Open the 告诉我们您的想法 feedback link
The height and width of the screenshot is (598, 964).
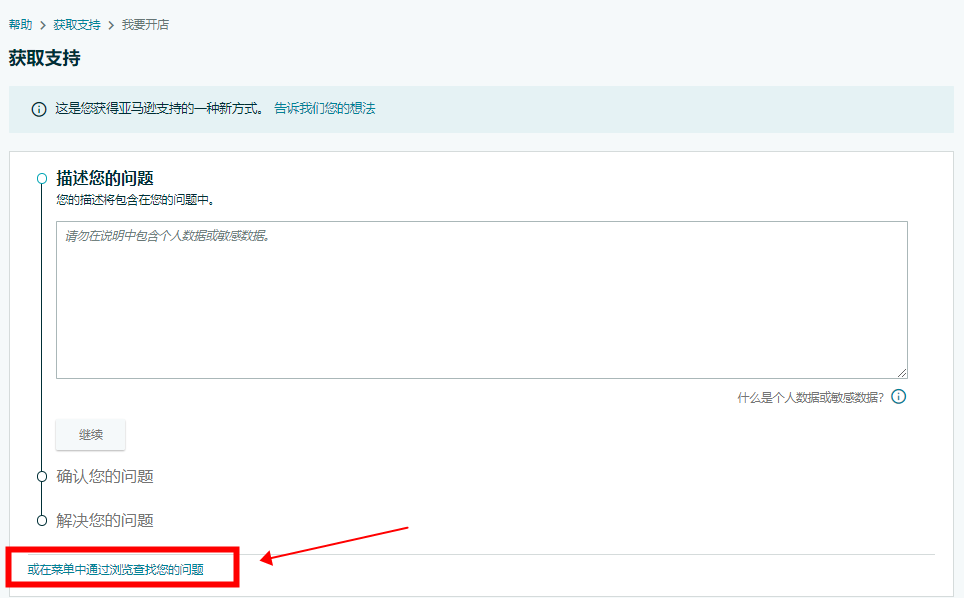(325, 108)
